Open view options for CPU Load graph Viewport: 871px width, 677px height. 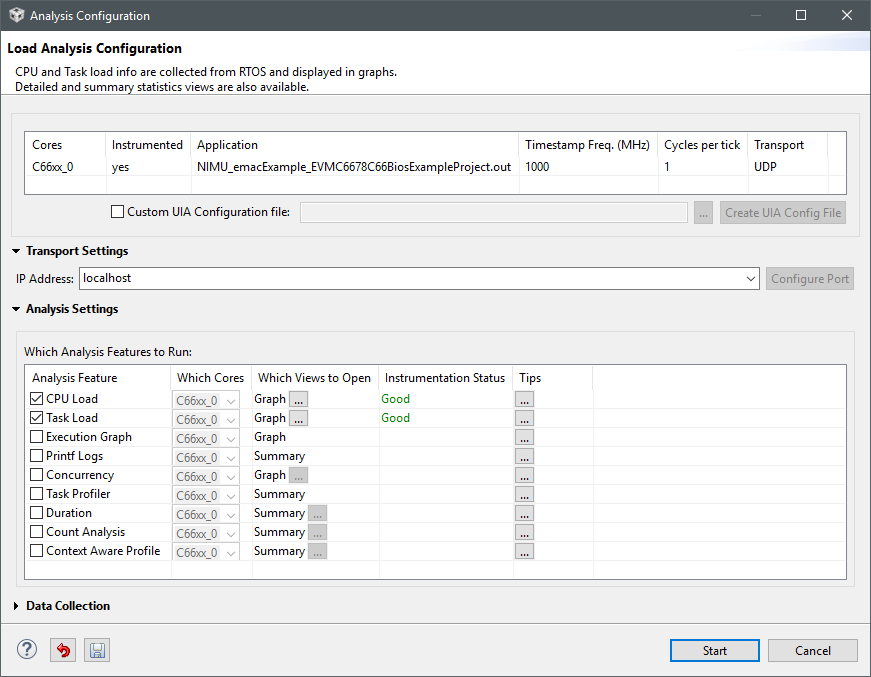coord(298,399)
